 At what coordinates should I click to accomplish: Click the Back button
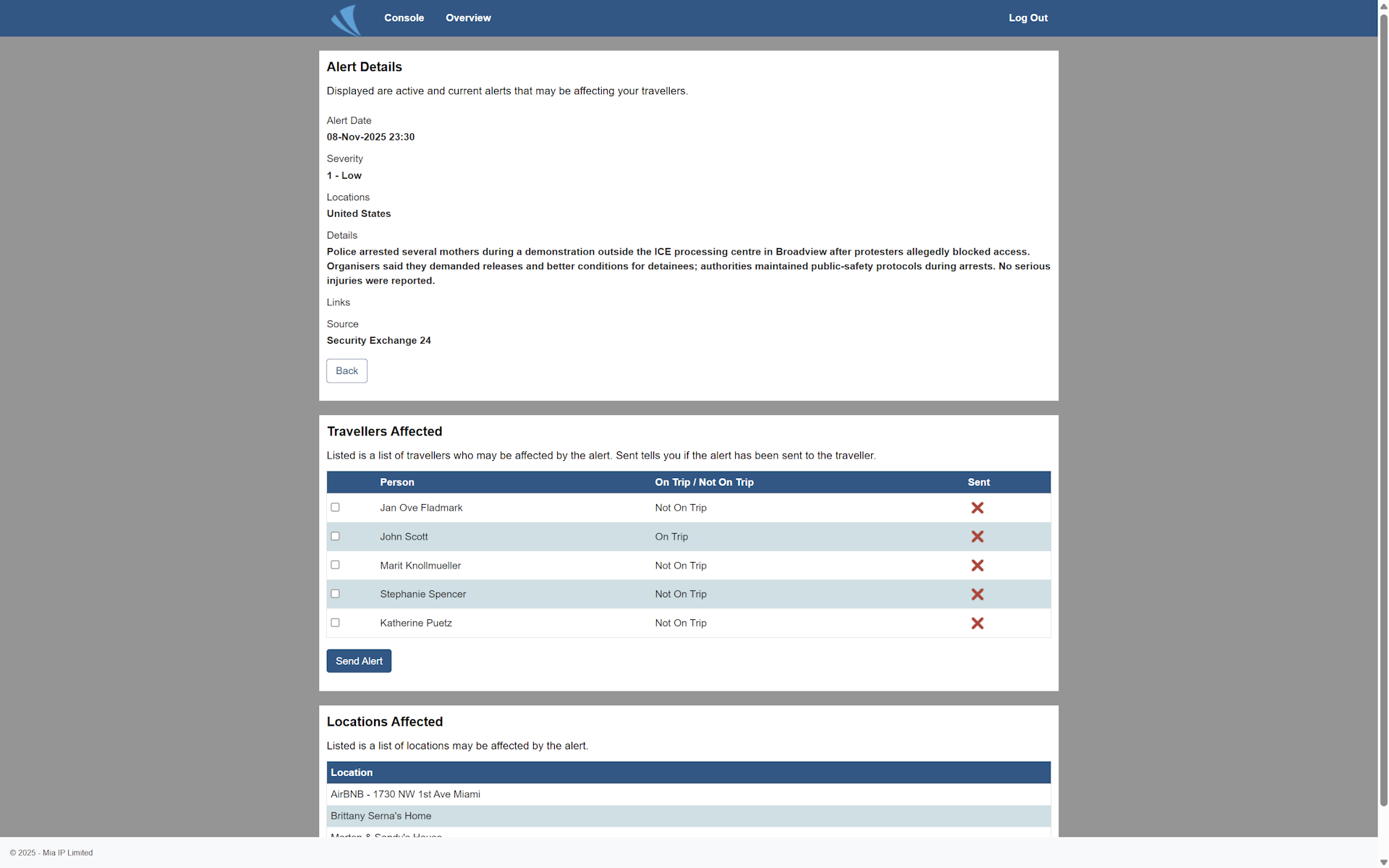coord(347,370)
